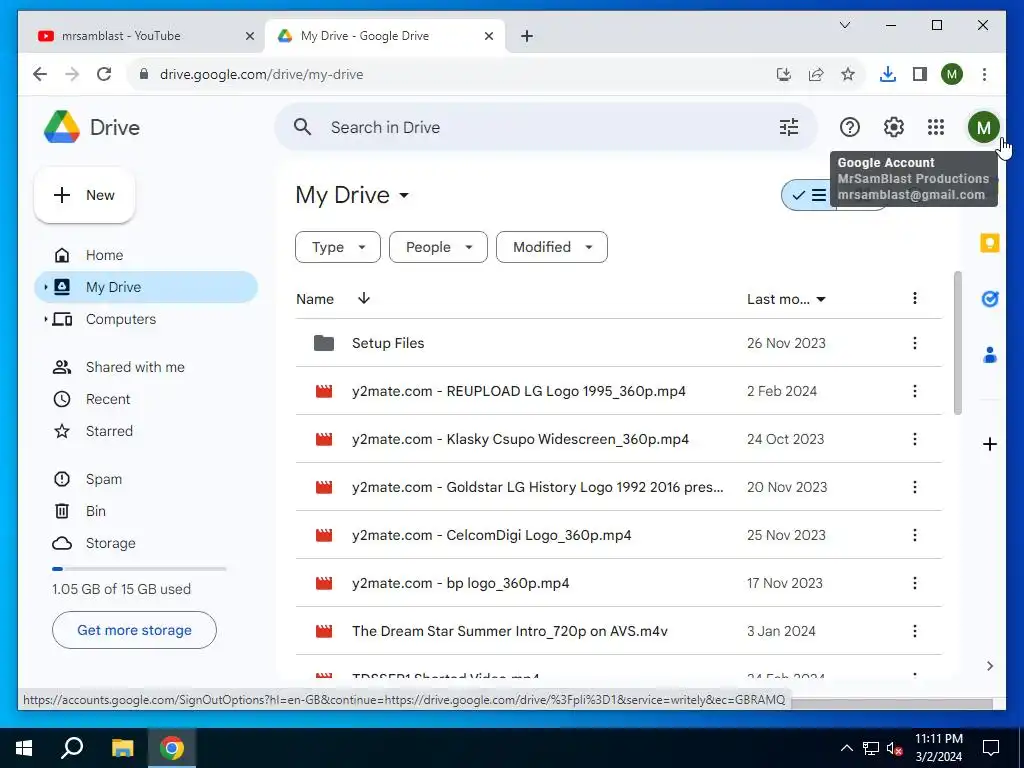Open Recent in the sidebar
Viewport: 1024px width, 768px height.
tap(146, 399)
